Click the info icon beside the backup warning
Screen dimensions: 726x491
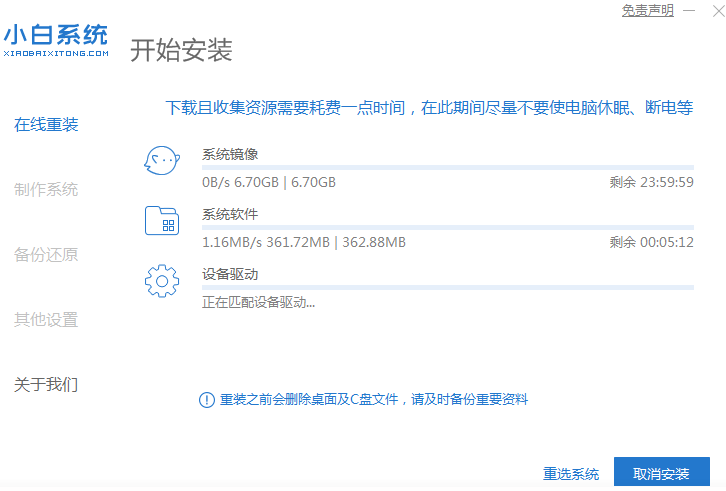pyautogui.click(x=207, y=400)
